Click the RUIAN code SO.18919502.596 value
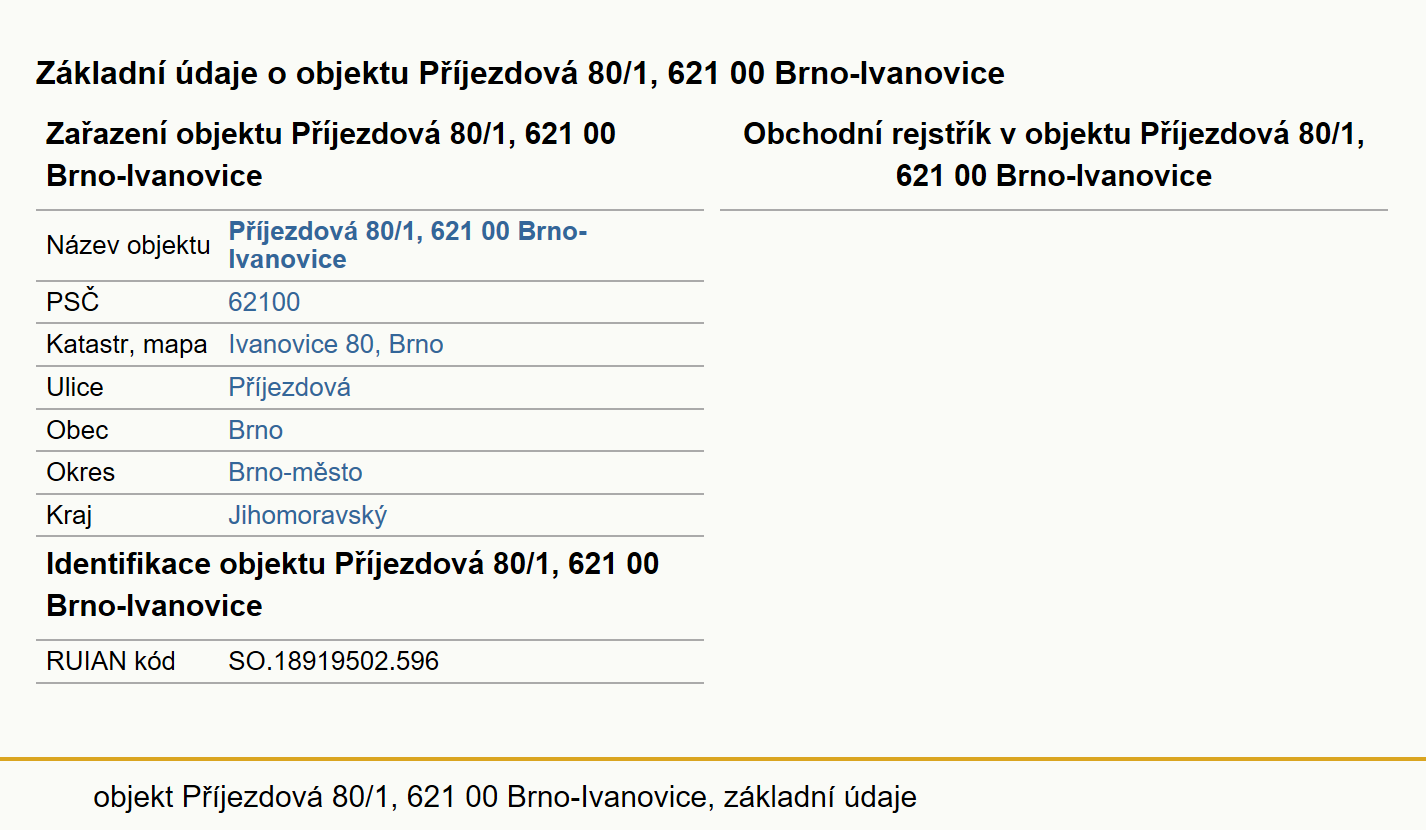The image size is (1426, 830). [334, 661]
